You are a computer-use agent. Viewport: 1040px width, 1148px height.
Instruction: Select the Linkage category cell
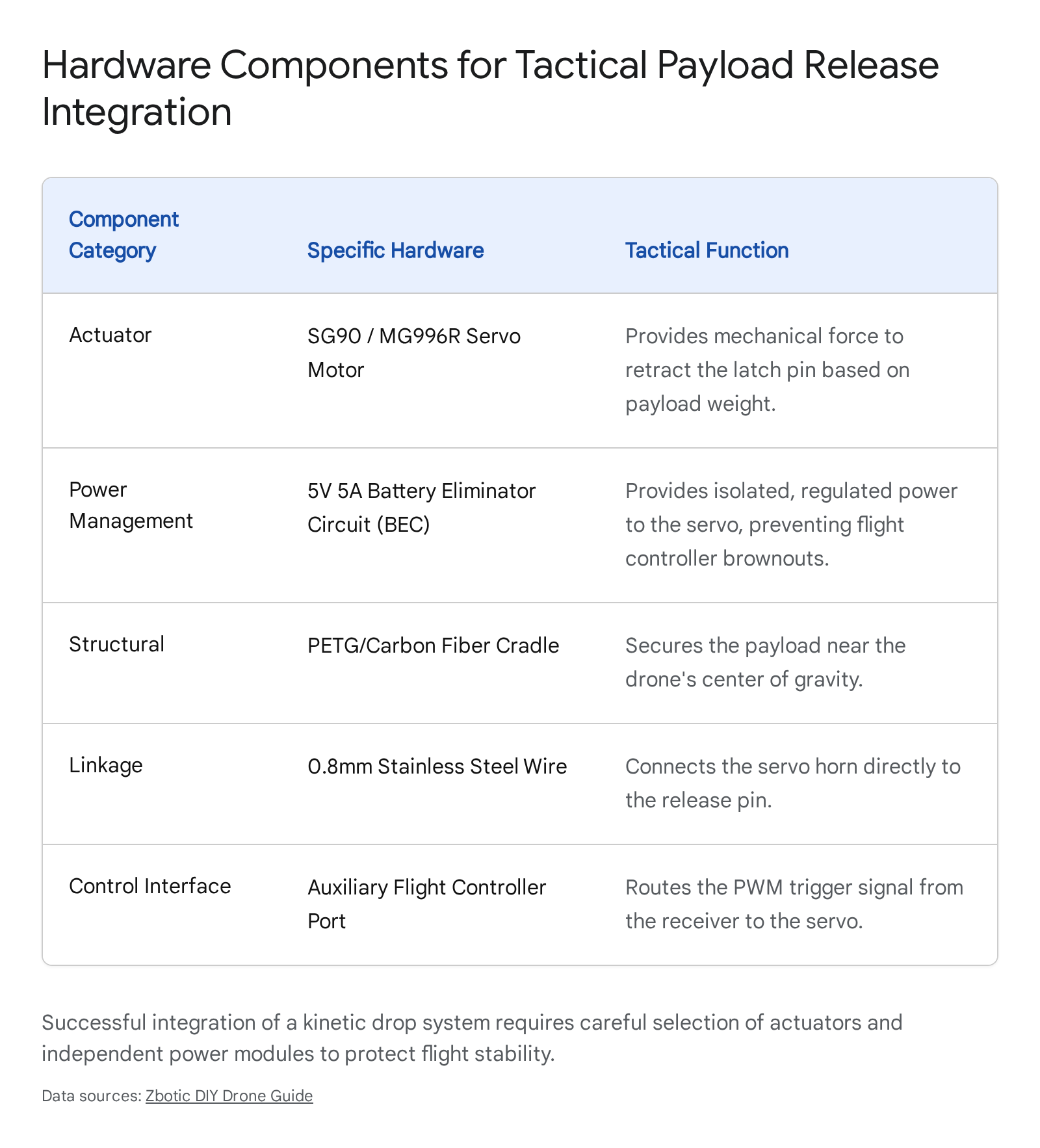point(105,765)
